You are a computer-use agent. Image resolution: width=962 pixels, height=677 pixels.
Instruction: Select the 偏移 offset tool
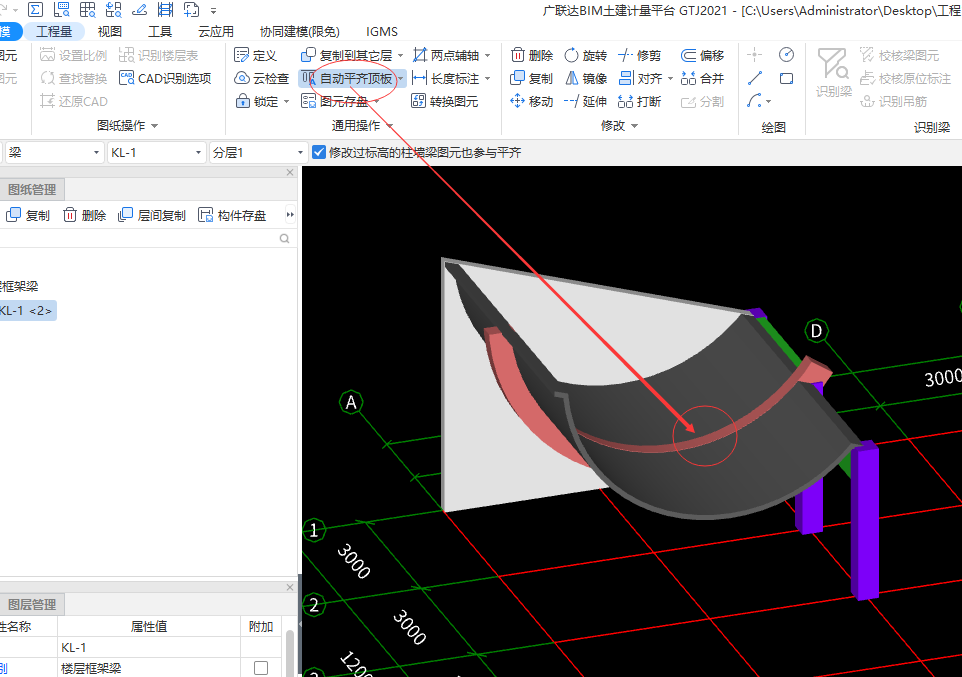pyautogui.click(x=702, y=55)
